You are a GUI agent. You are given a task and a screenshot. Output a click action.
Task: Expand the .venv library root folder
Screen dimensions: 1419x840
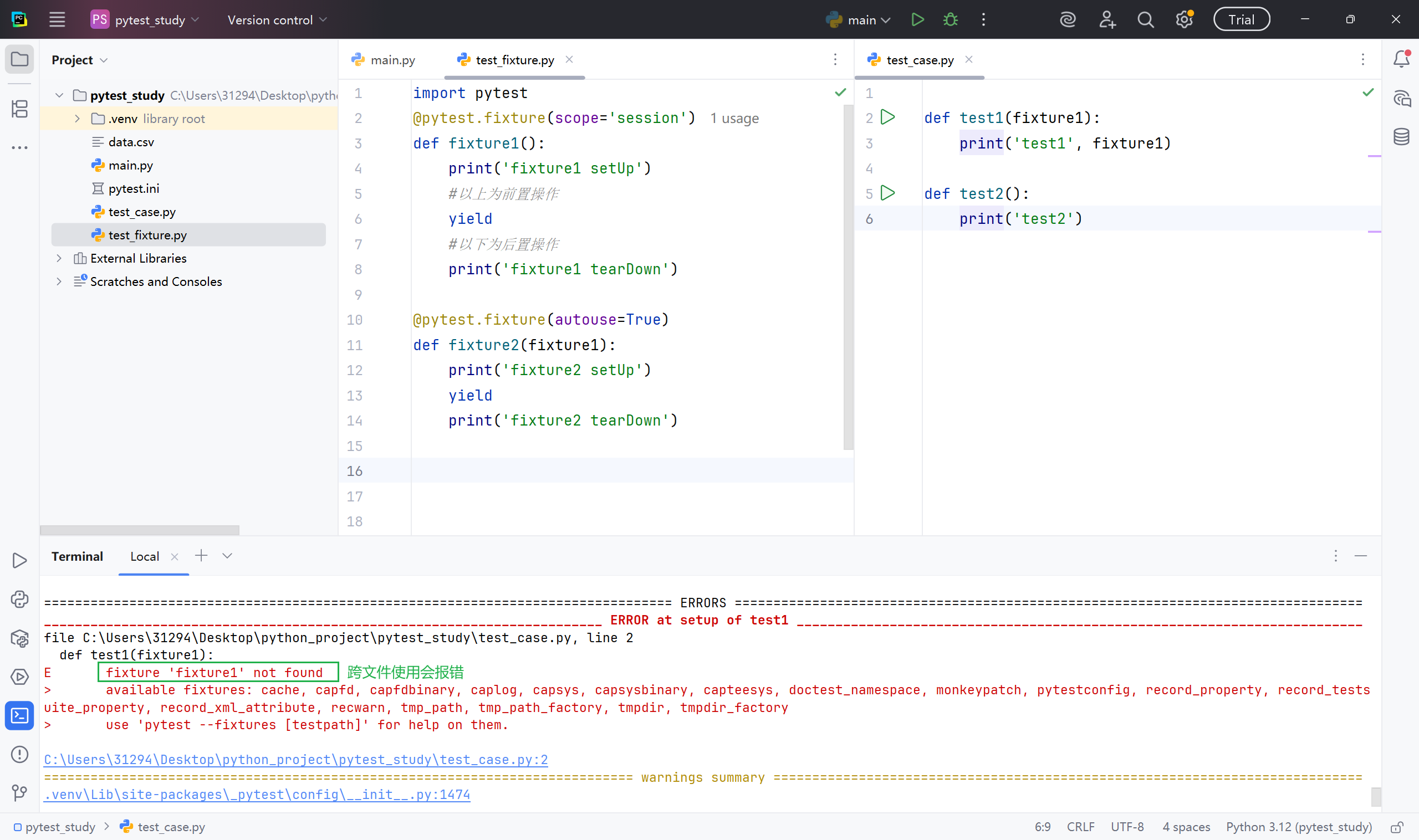(x=77, y=119)
